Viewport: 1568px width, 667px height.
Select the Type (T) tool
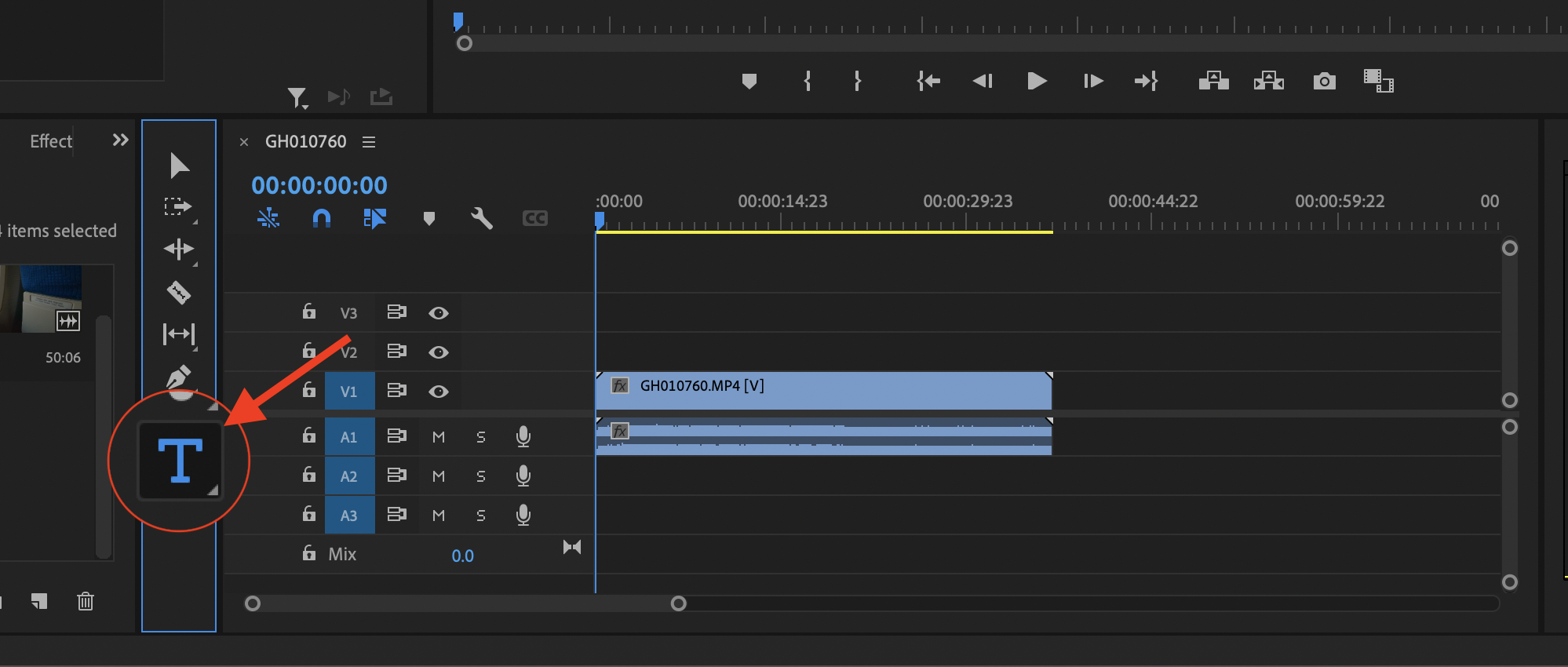pyautogui.click(x=181, y=461)
